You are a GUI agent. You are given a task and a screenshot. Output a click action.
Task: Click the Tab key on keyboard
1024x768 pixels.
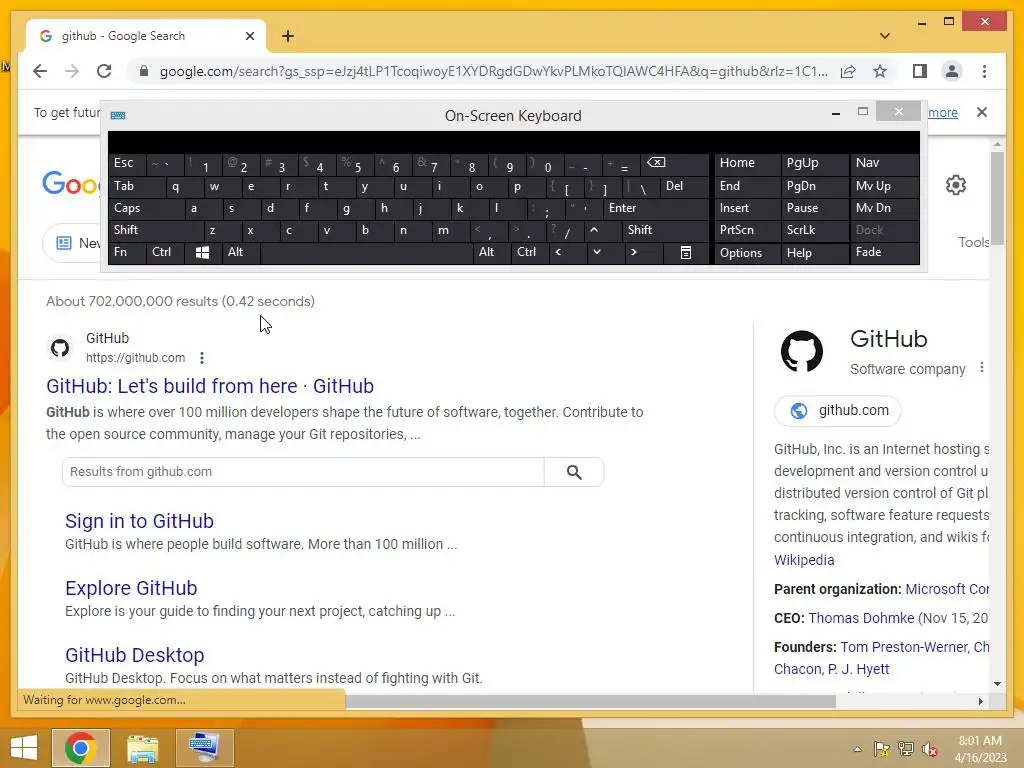(x=136, y=186)
